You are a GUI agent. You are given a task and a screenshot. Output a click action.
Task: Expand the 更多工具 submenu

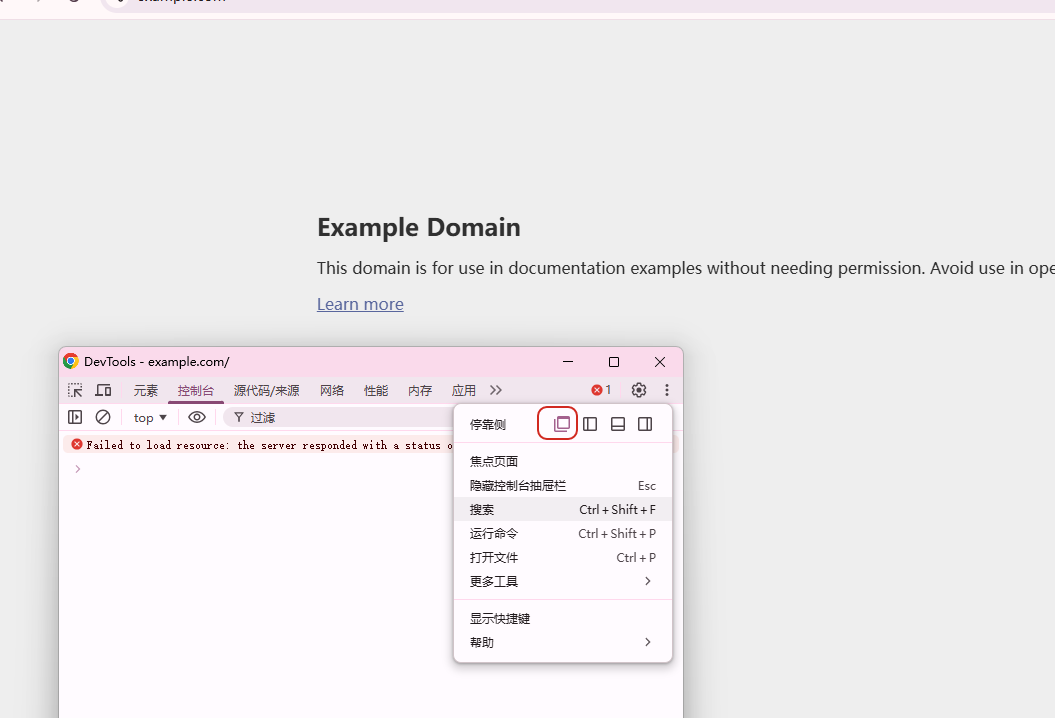click(x=562, y=581)
